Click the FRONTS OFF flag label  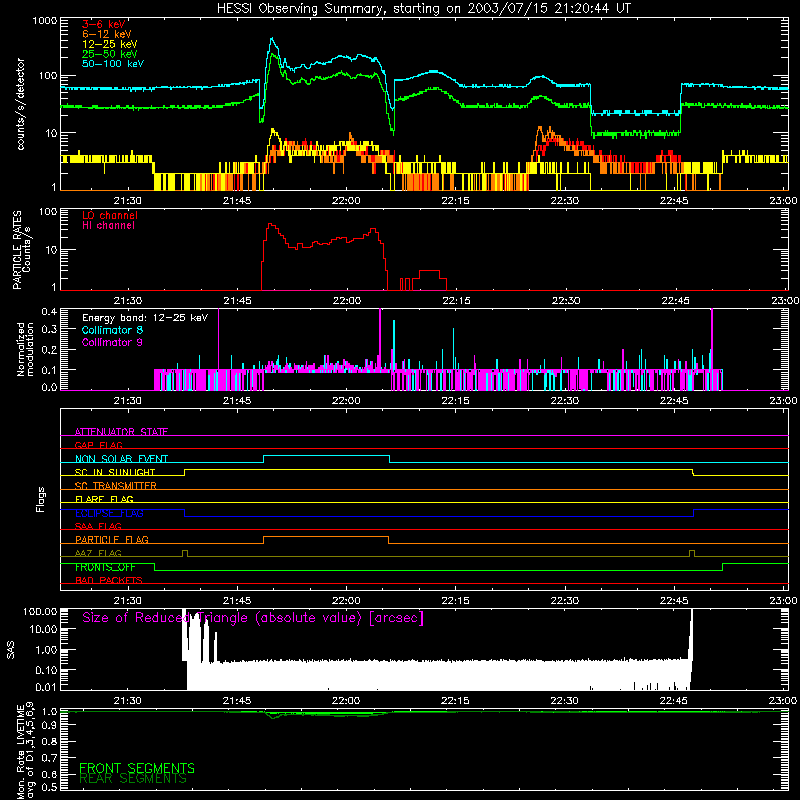[105, 567]
